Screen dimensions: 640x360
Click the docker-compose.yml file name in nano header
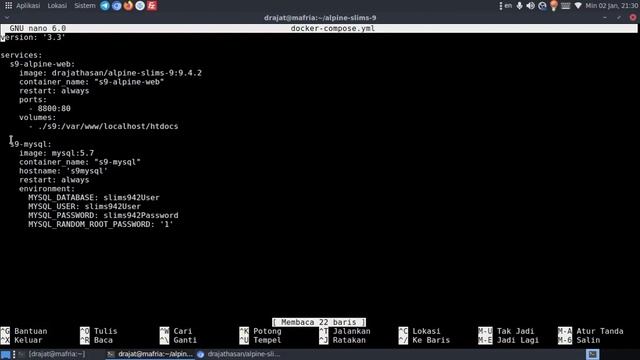coord(333,29)
